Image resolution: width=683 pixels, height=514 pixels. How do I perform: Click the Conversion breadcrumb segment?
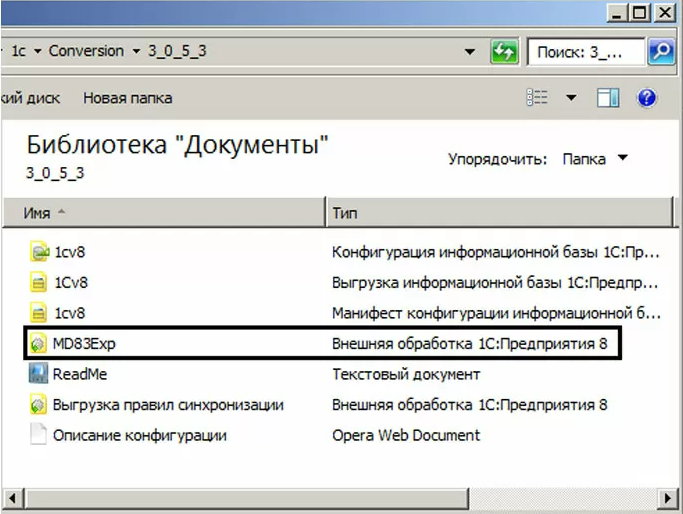point(86,51)
